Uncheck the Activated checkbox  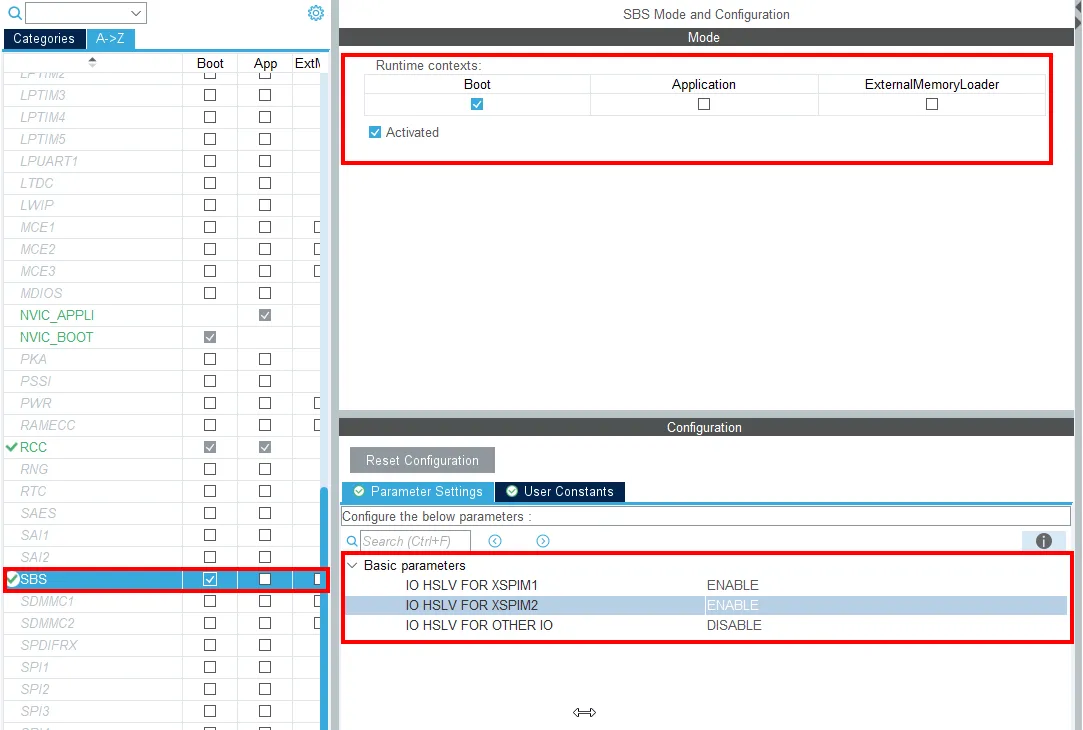pyautogui.click(x=374, y=132)
